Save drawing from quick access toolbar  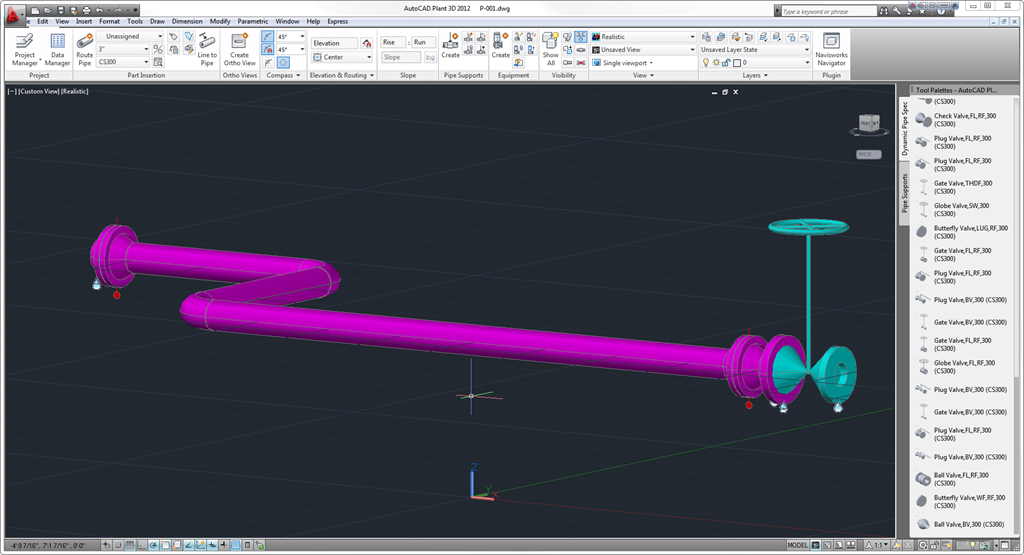[x=60, y=10]
